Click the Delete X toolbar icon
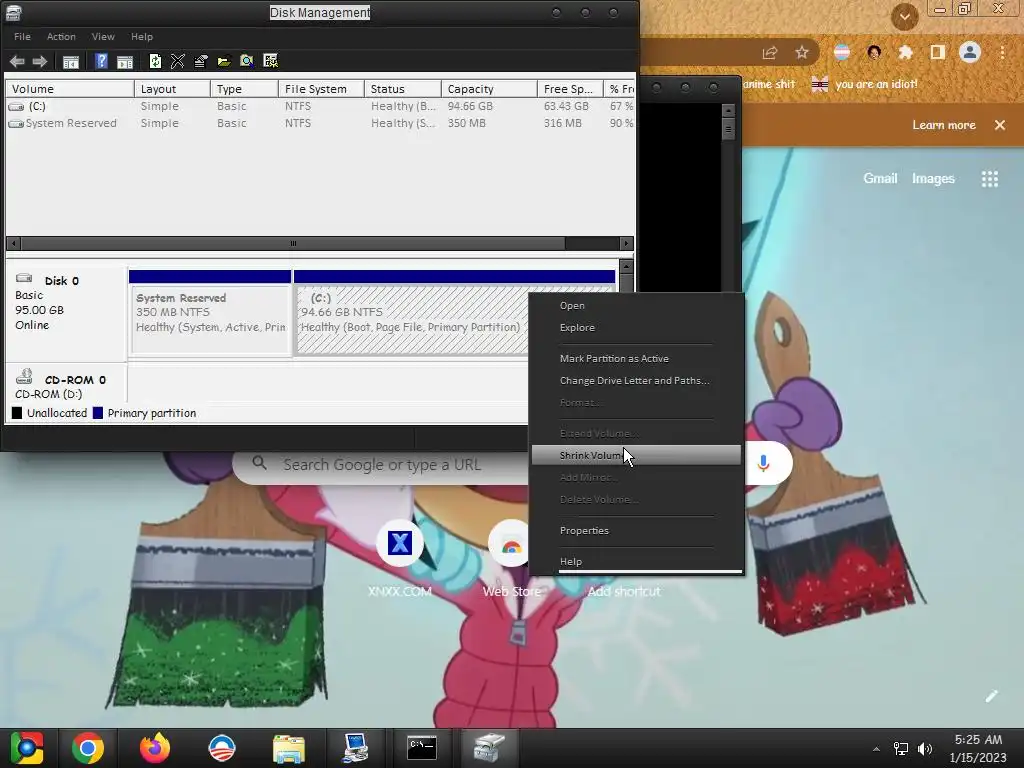Screen dimensions: 1024x768 point(178,61)
